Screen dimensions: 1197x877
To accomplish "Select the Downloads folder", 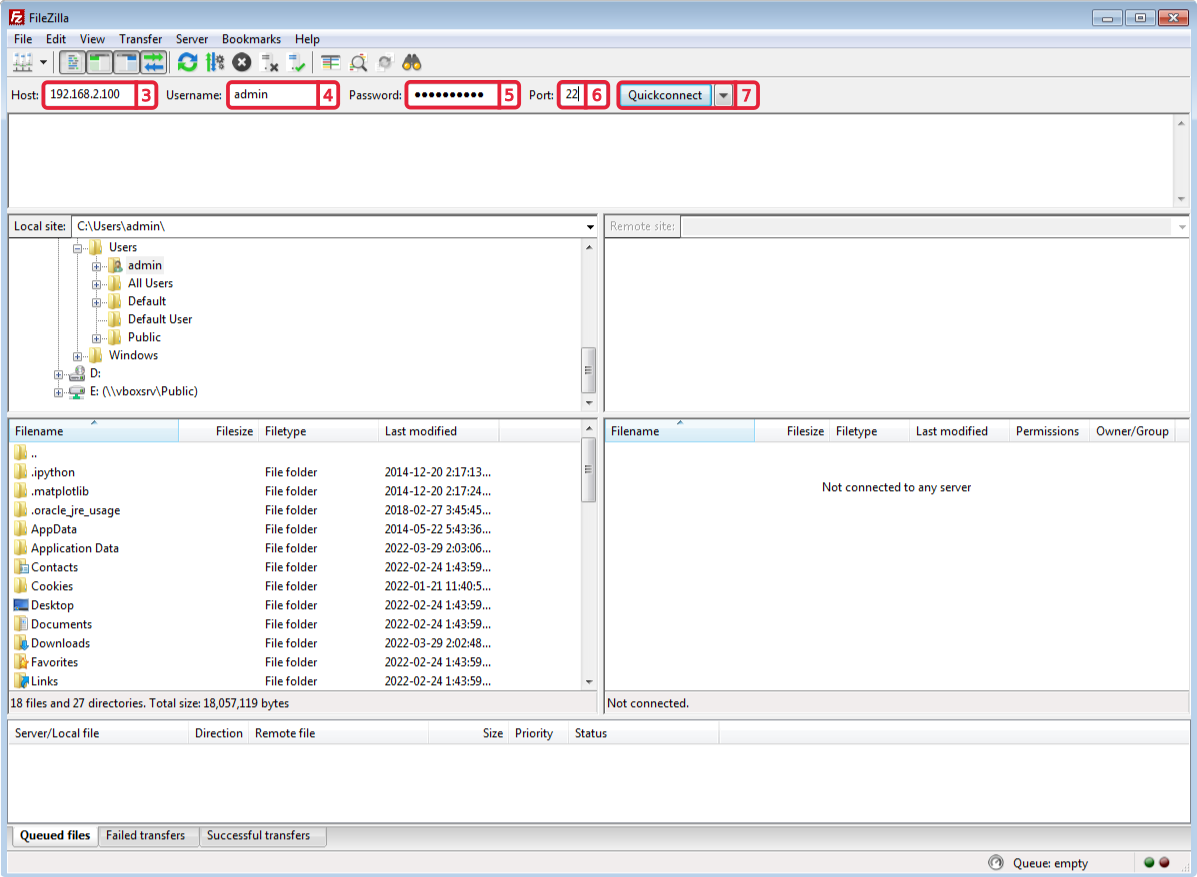I will click(60, 643).
